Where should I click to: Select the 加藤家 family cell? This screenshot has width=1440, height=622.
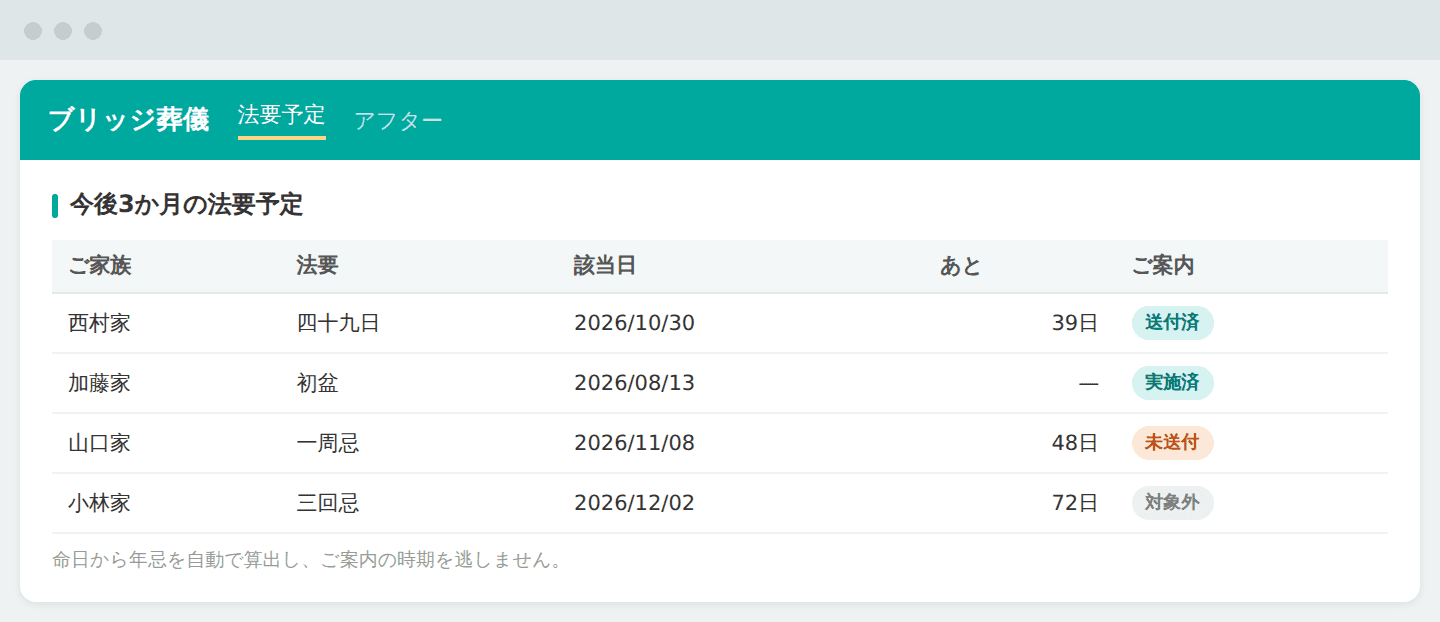(x=99, y=383)
